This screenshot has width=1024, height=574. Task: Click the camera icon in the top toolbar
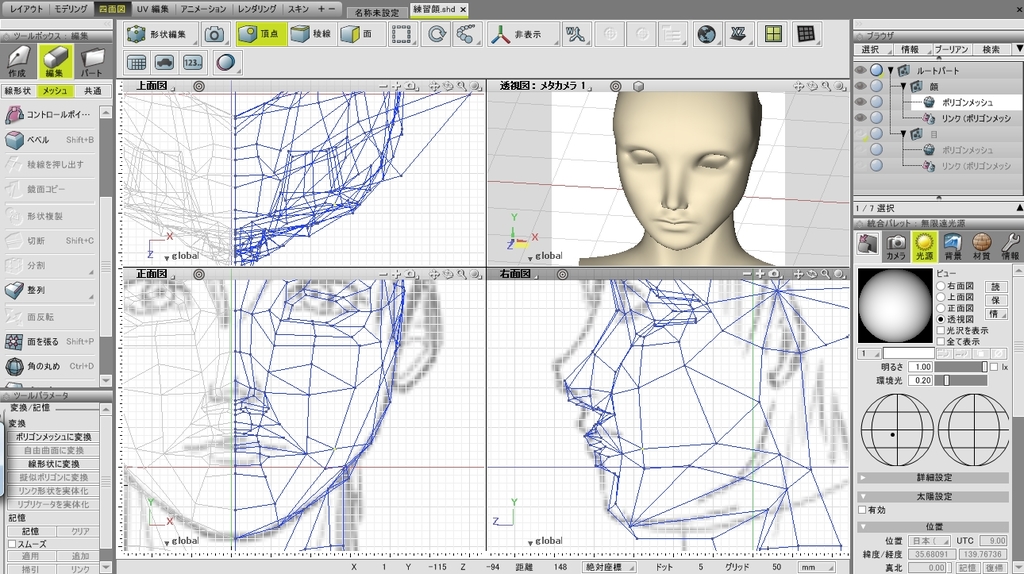pos(214,34)
